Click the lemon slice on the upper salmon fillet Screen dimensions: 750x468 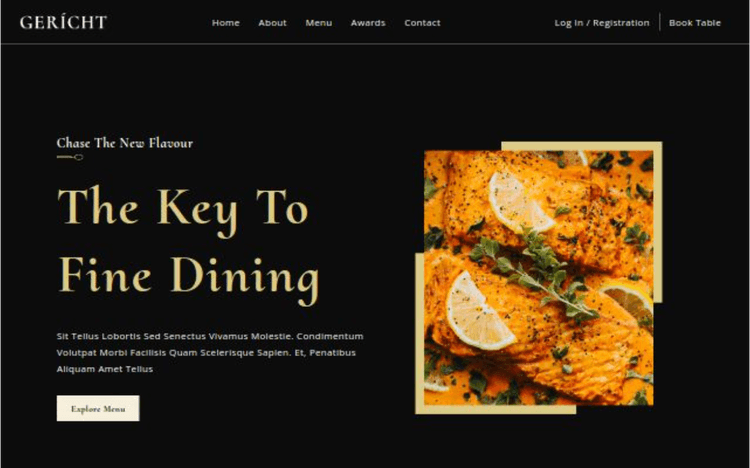(x=519, y=203)
